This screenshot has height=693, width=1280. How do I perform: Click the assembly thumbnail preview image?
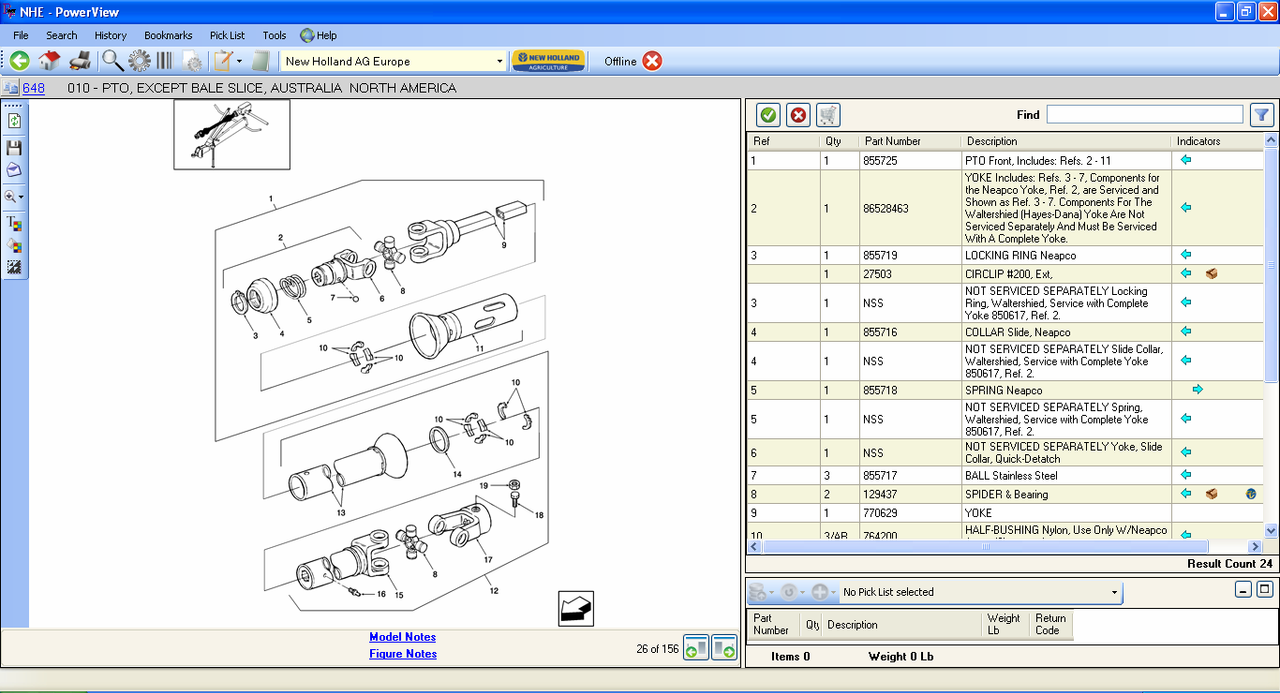pyautogui.click(x=232, y=134)
